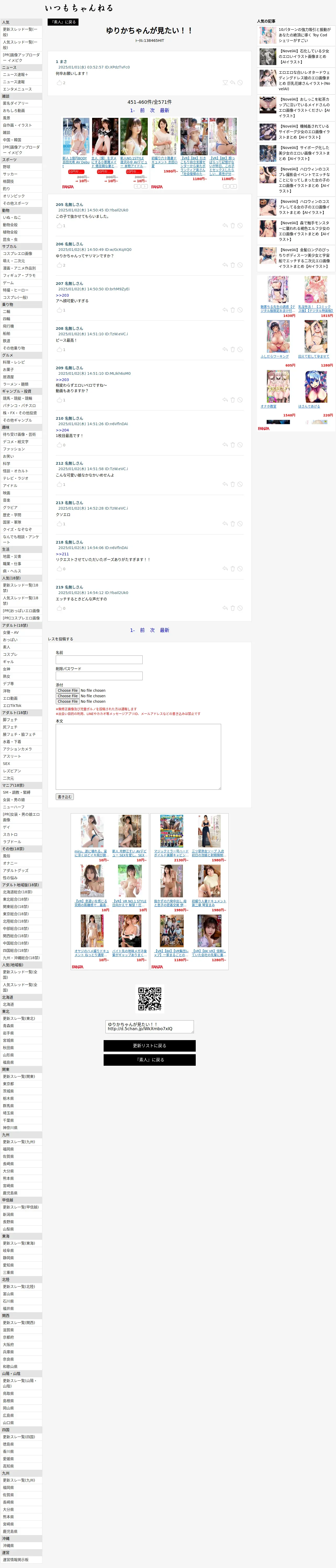The width and height of the screenshot is (336, 1568).
Task: Report post 205 with ban icon
Action: (240, 226)
